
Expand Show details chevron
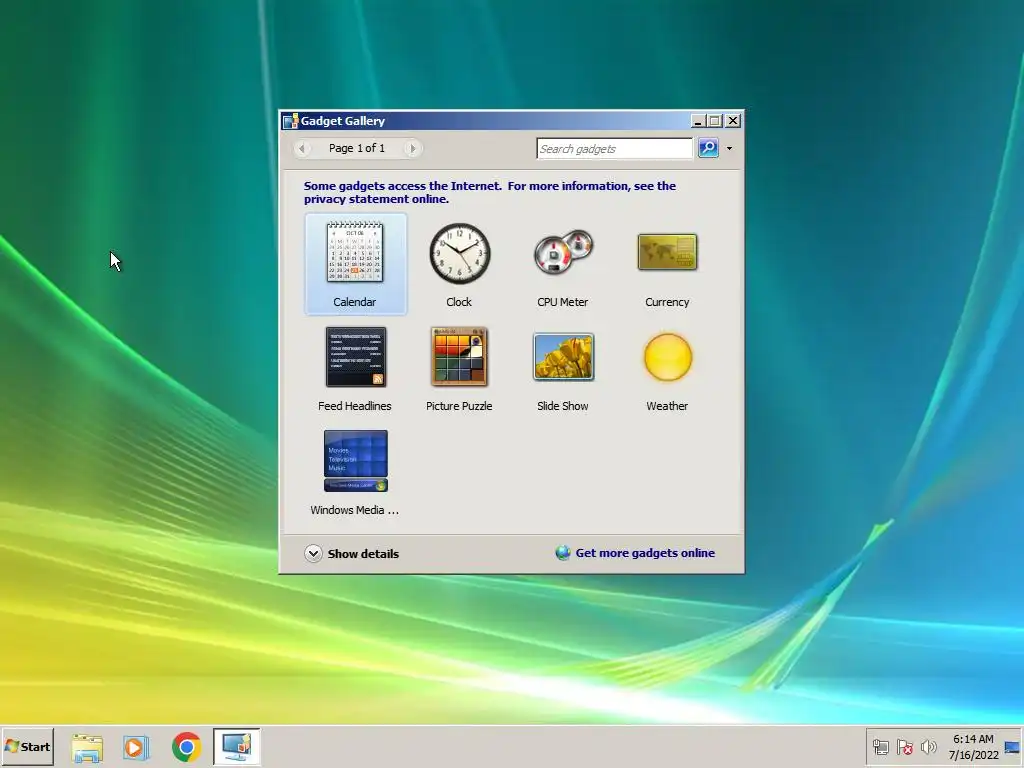click(x=313, y=553)
